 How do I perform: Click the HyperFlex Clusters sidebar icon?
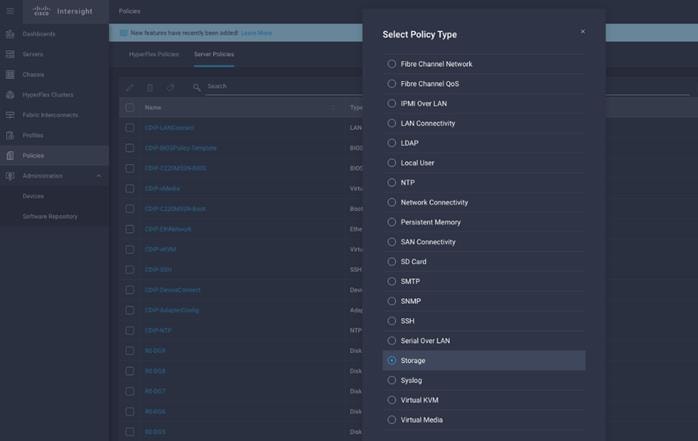pyautogui.click(x=10, y=95)
